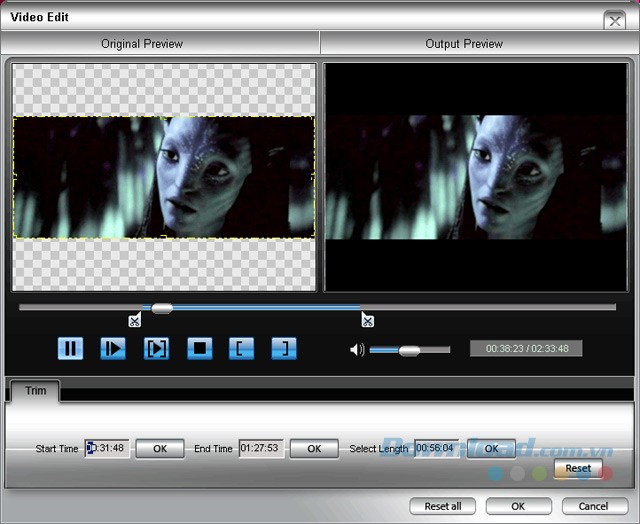Set trim end with right bracket icon
Image resolution: width=640 pixels, height=524 pixels.
pos(284,348)
